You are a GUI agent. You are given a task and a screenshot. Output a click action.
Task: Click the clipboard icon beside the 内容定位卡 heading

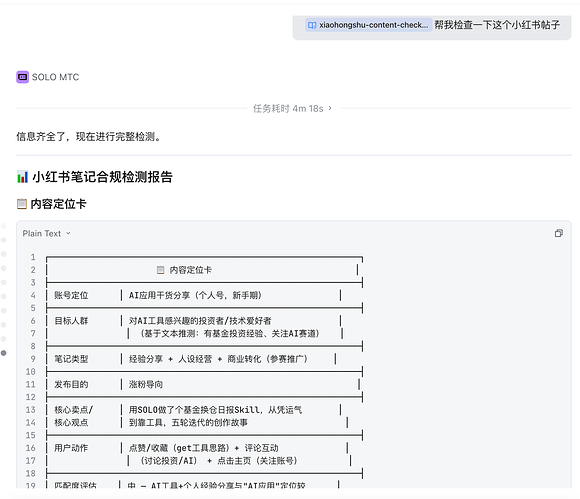click(22, 203)
